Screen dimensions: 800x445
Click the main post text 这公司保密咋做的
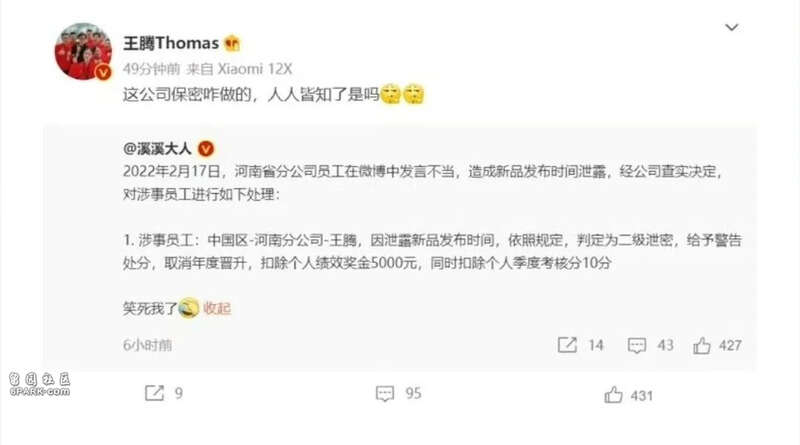pyautogui.click(x=187, y=94)
